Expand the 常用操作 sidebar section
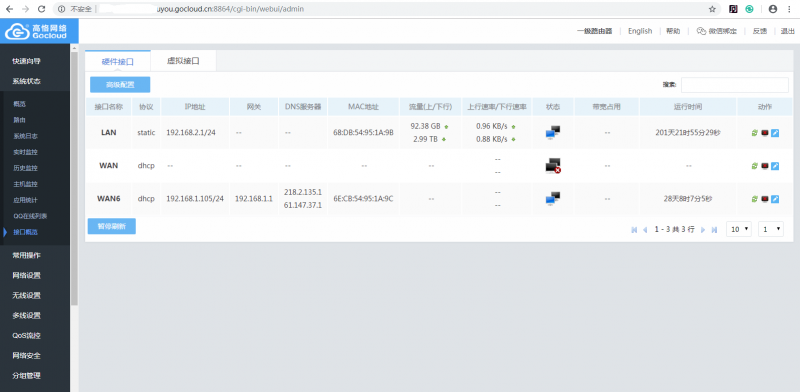 pyautogui.click(x=27, y=255)
